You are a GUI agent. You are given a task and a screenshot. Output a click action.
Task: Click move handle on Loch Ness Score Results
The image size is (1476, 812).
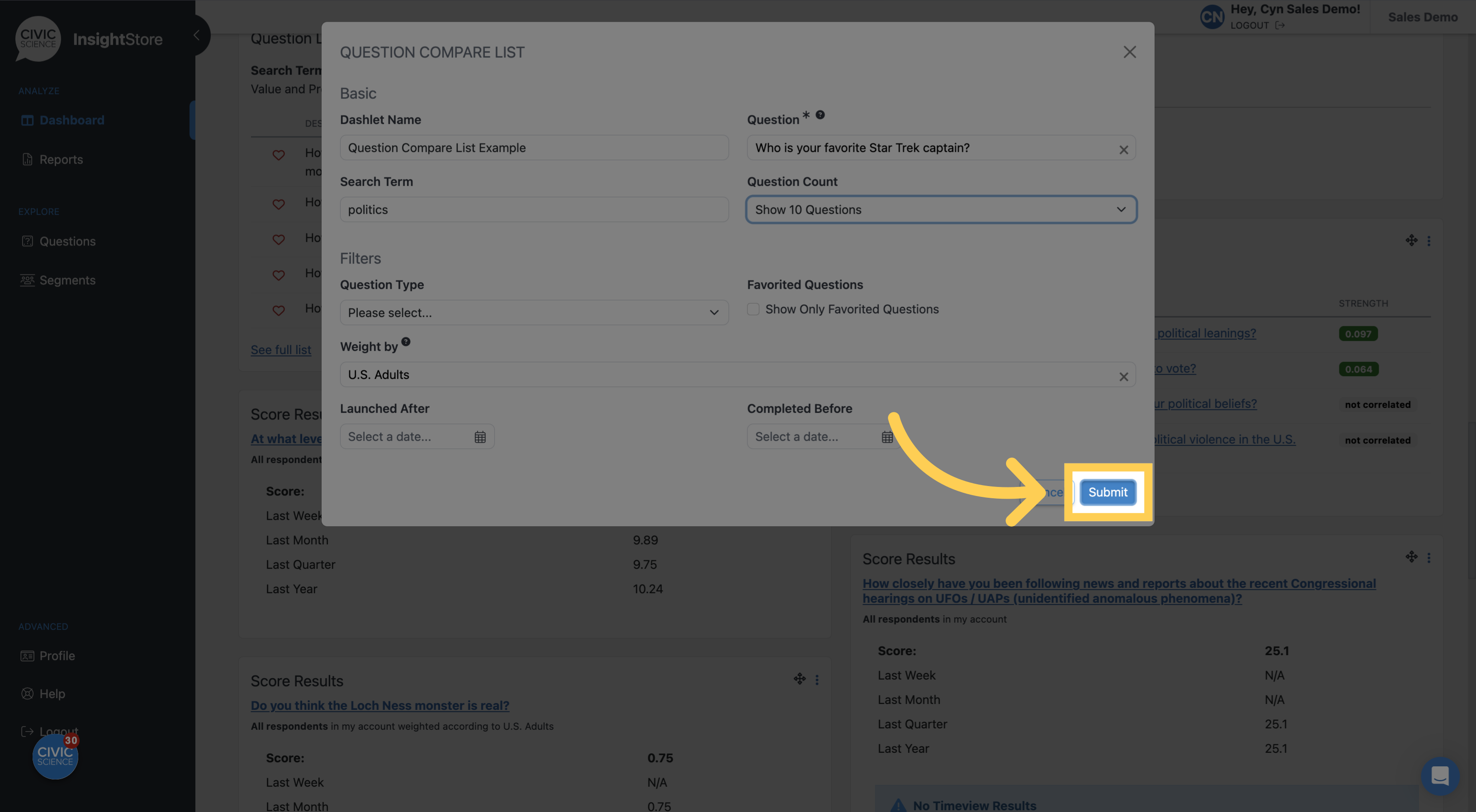(x=799, y=679)
